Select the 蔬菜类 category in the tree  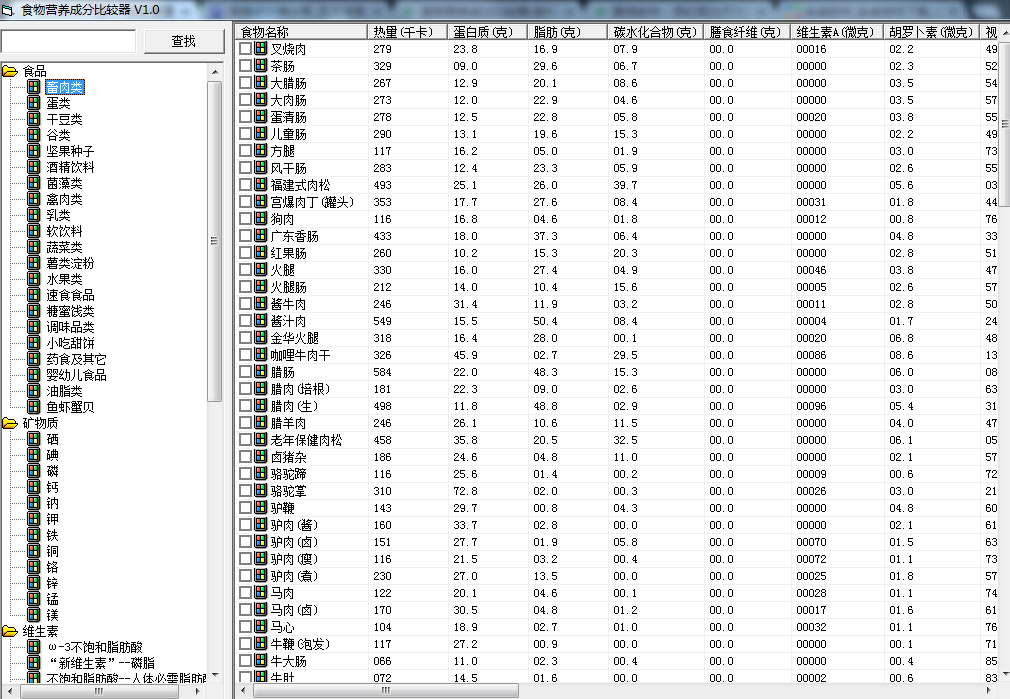click(64, 246)
